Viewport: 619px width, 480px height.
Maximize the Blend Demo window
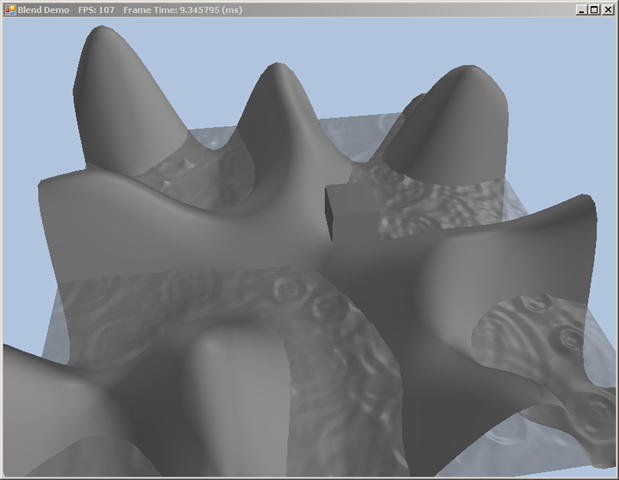click(x=594, y=10)
